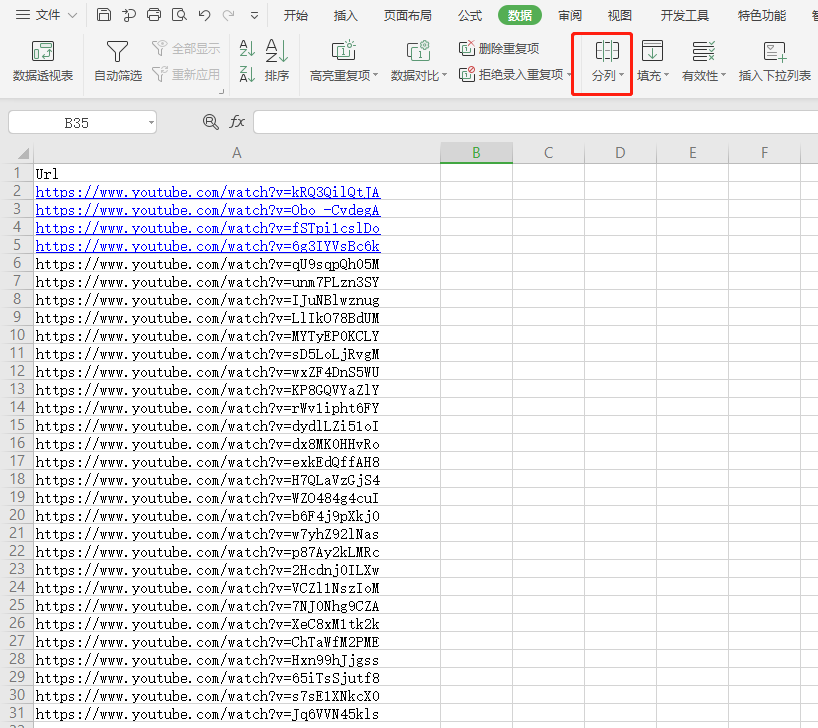This screenshot has width=818, height=728.
Task: Select column A header
Action: (x=237, y=153)
